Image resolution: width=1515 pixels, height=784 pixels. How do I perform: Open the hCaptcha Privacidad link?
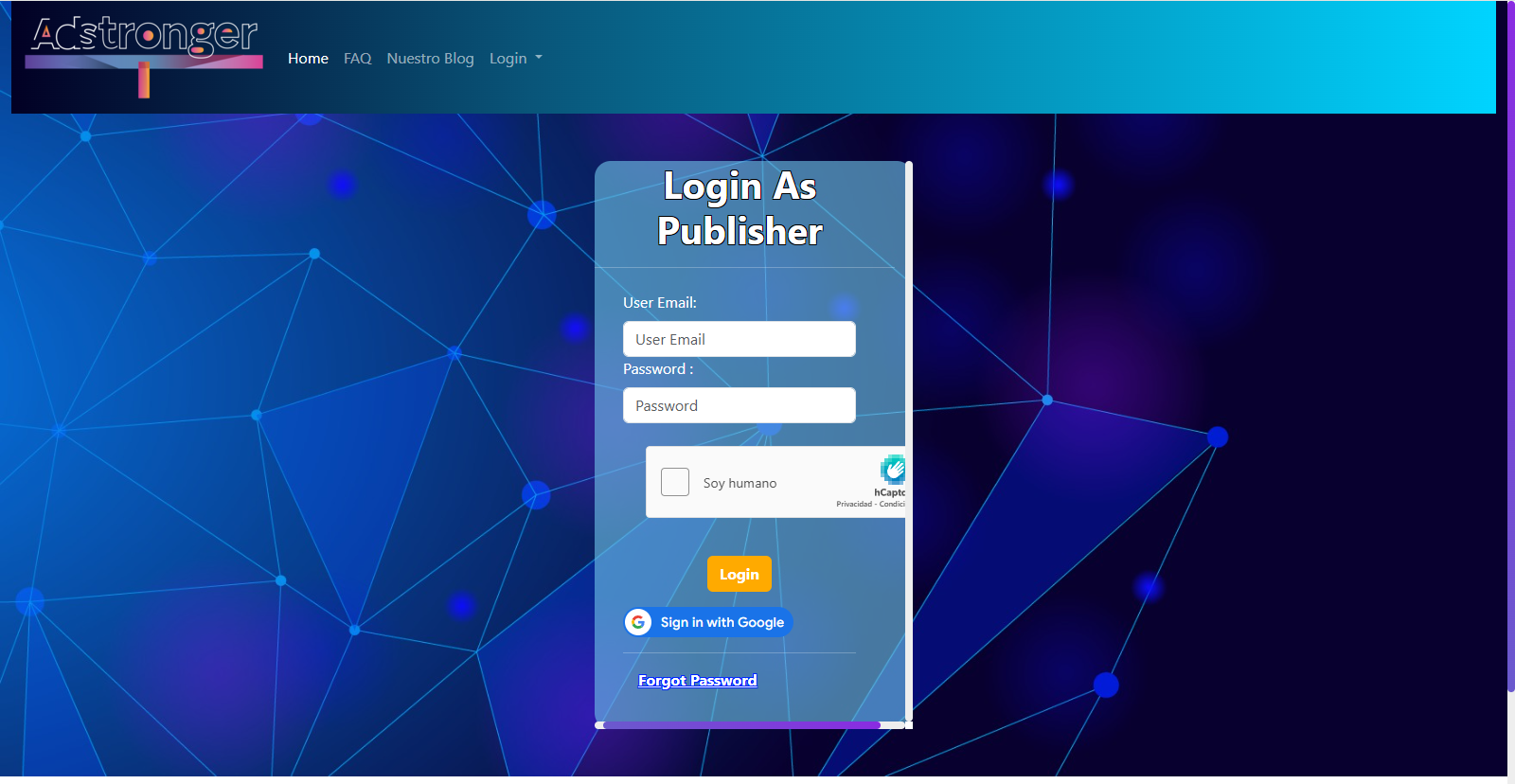click(x=853, y=504)
